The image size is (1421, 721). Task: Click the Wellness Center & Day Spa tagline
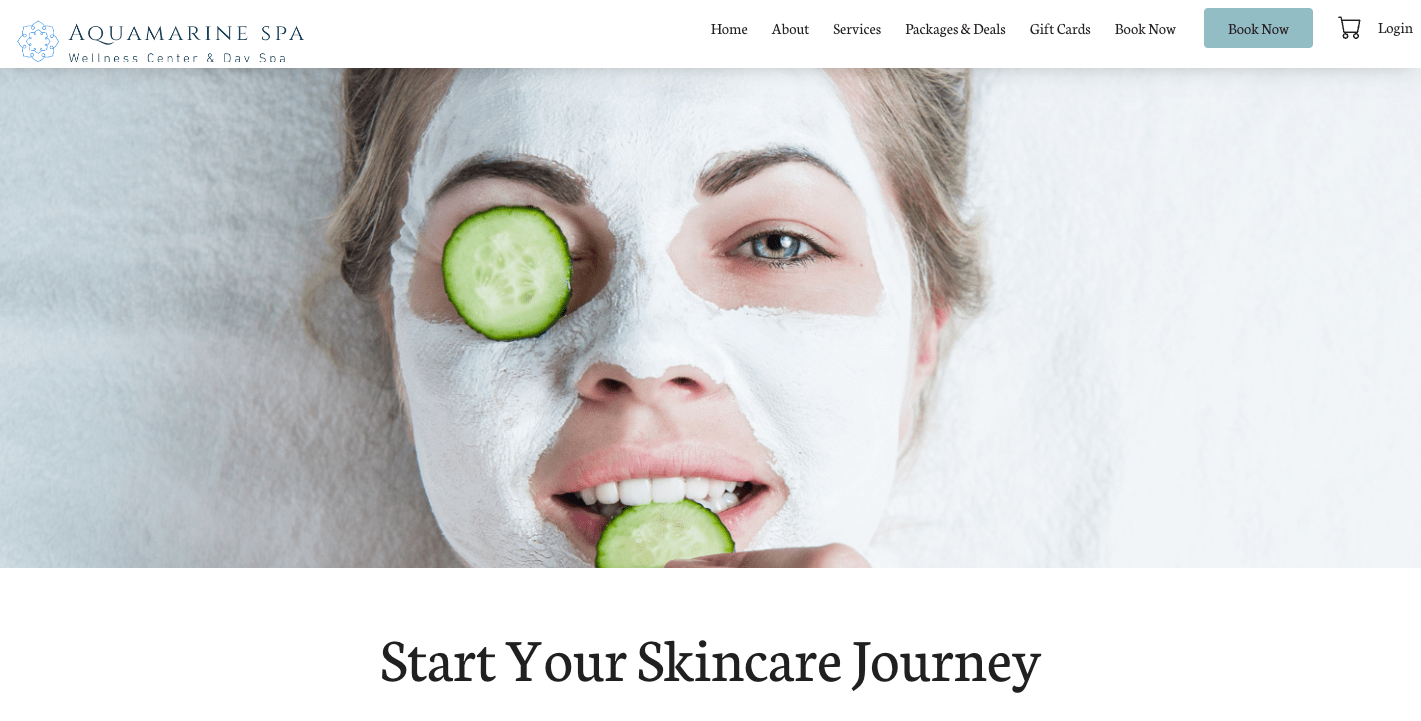click(177, 58)
